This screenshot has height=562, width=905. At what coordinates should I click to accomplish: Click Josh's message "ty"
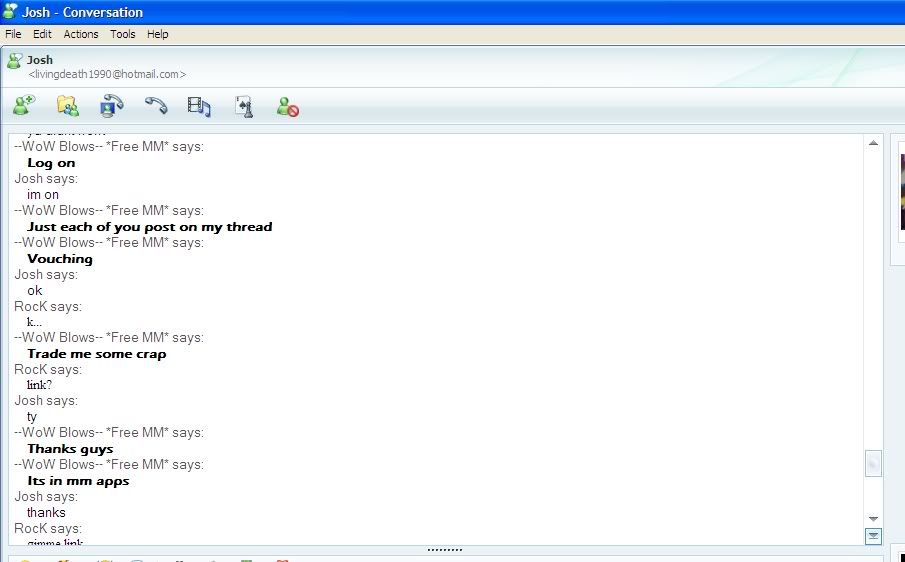point(32,417)
